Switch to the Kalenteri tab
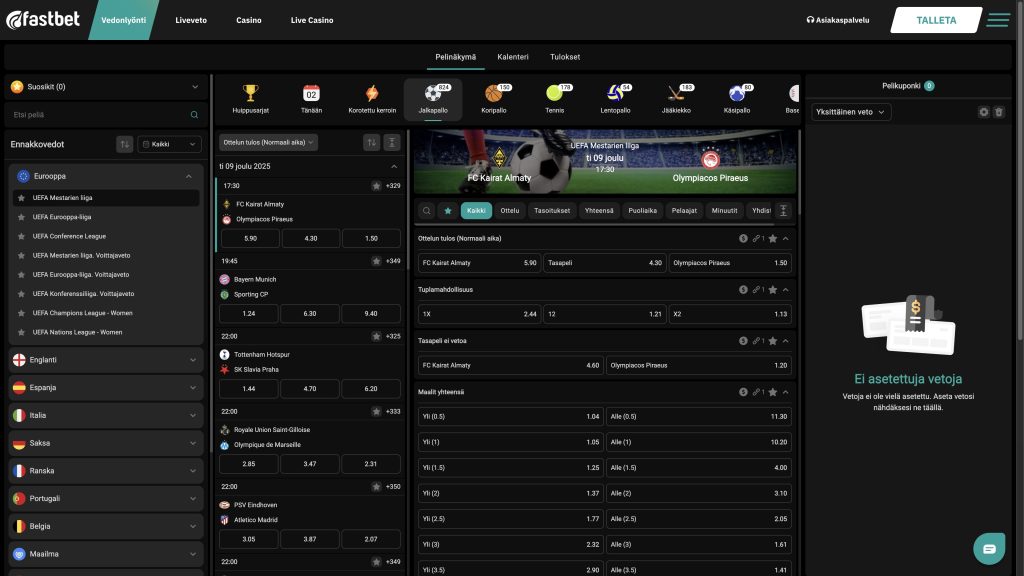1024x576 pixels. (513, 57)
